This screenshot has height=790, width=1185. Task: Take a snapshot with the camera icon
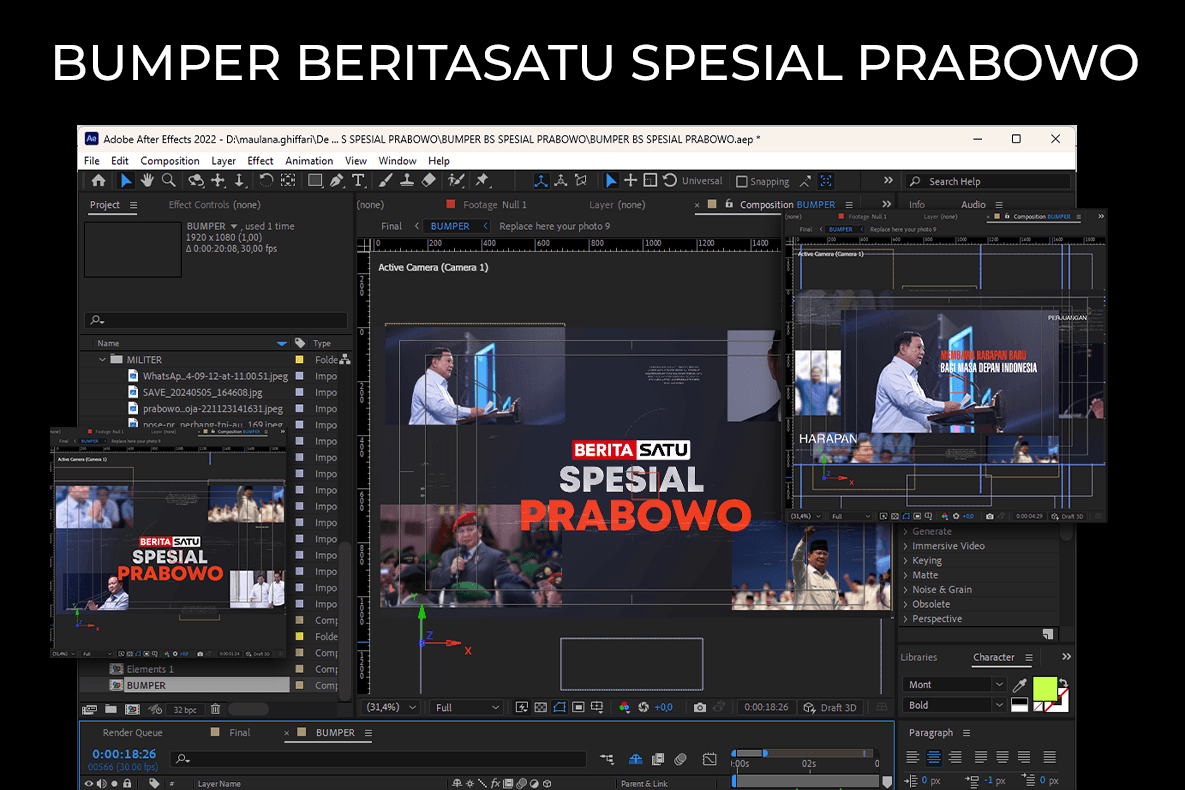[700, 708]
